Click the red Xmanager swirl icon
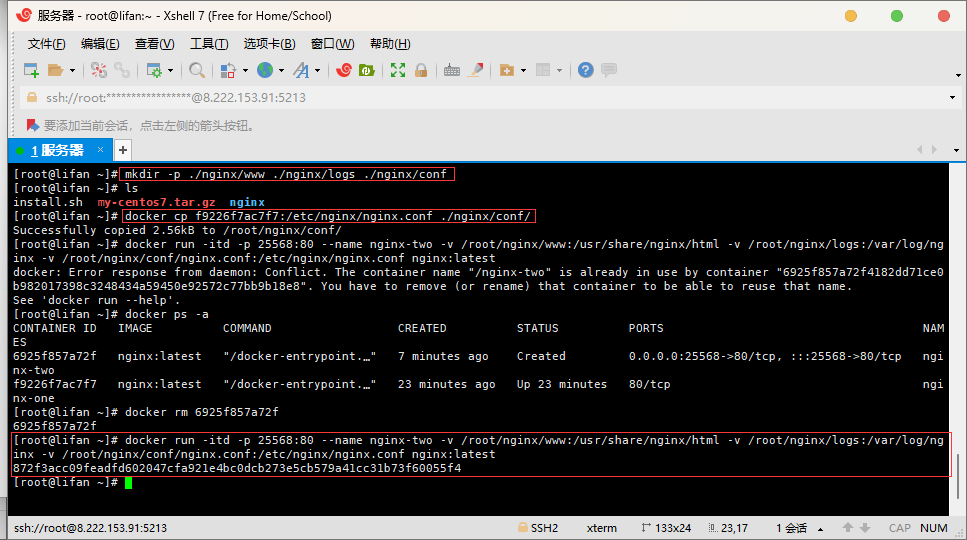Screen dimensions: 967x540 click(x=343, y=70)
